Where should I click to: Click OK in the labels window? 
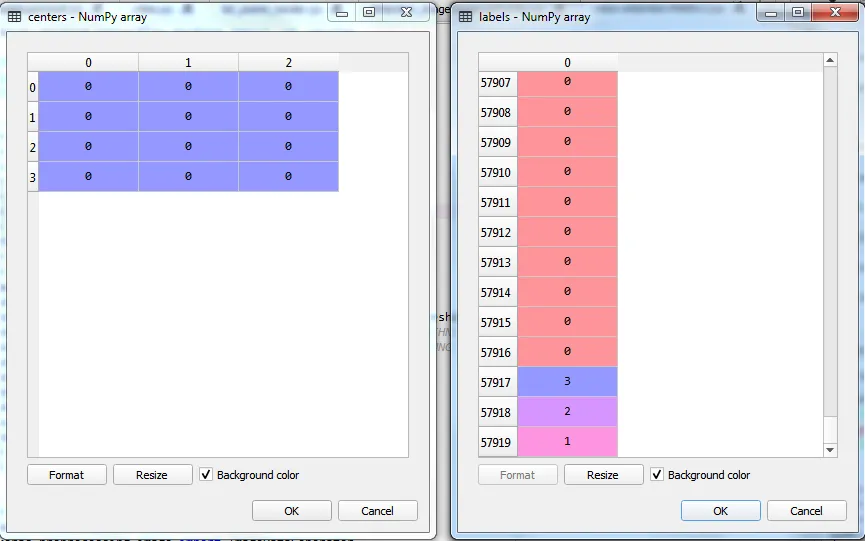point(720,511)
